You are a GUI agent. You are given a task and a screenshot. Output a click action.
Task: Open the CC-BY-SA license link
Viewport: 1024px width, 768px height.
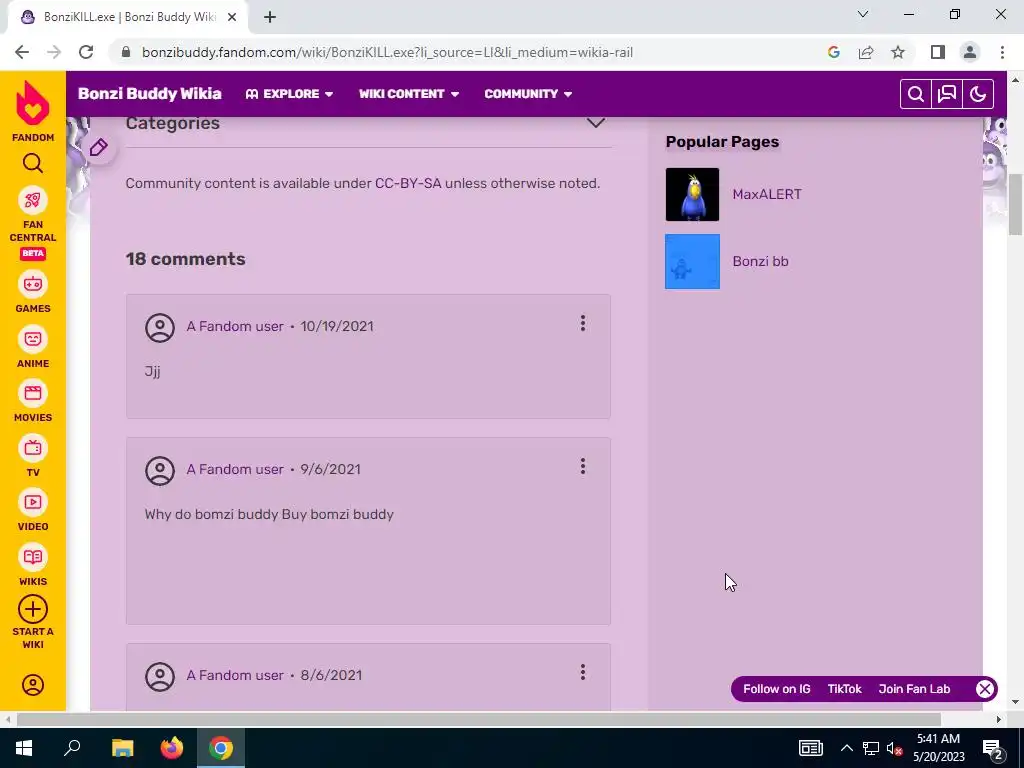[408, 184]
